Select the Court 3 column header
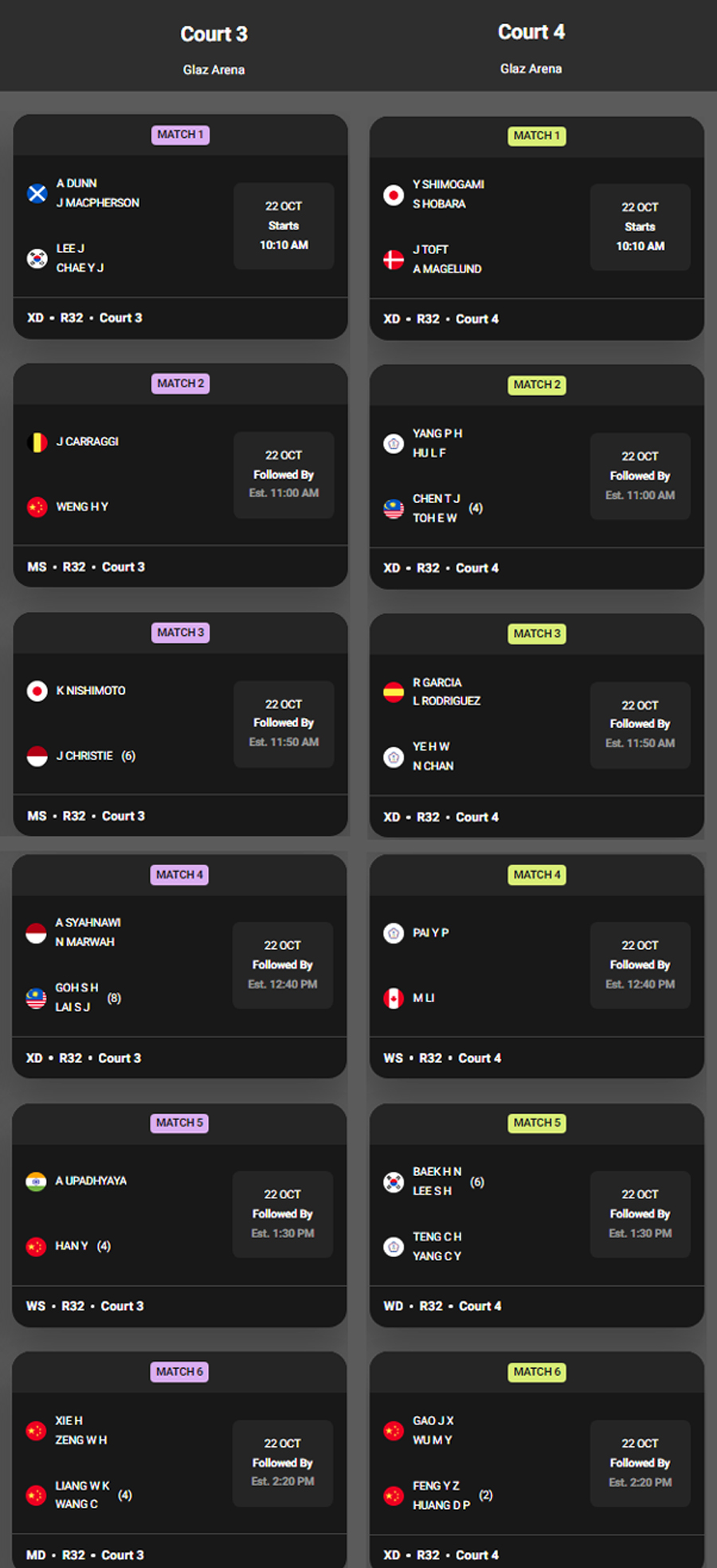717x1568 pixels. 214,34
